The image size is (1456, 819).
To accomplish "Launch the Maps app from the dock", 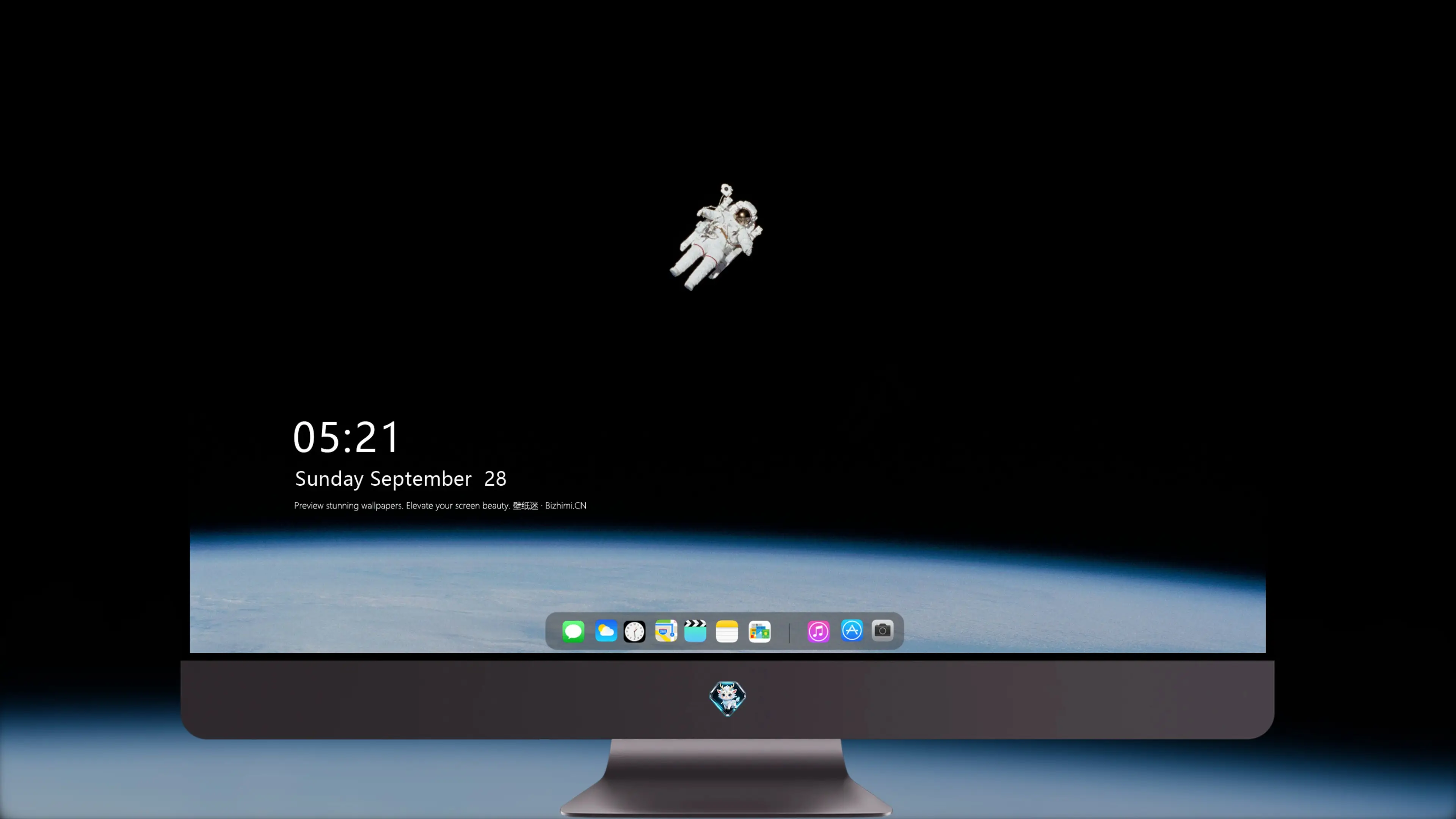I will pyautogui.click(x=666, y=631).
